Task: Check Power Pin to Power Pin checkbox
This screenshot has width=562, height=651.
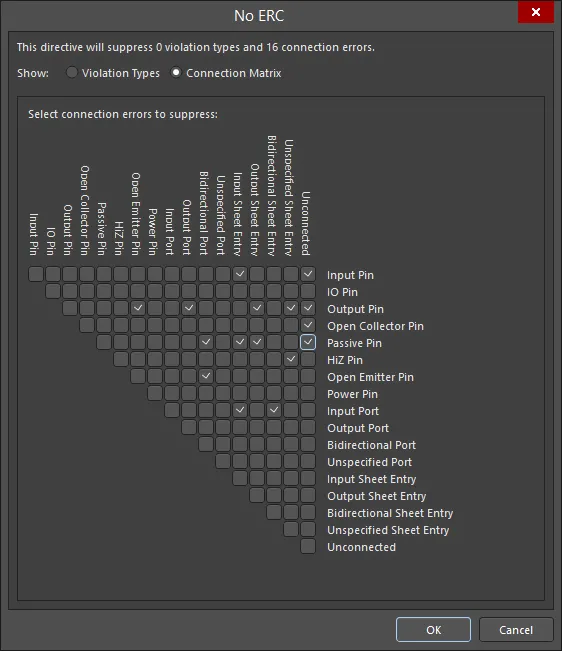Action: [155, 393]
